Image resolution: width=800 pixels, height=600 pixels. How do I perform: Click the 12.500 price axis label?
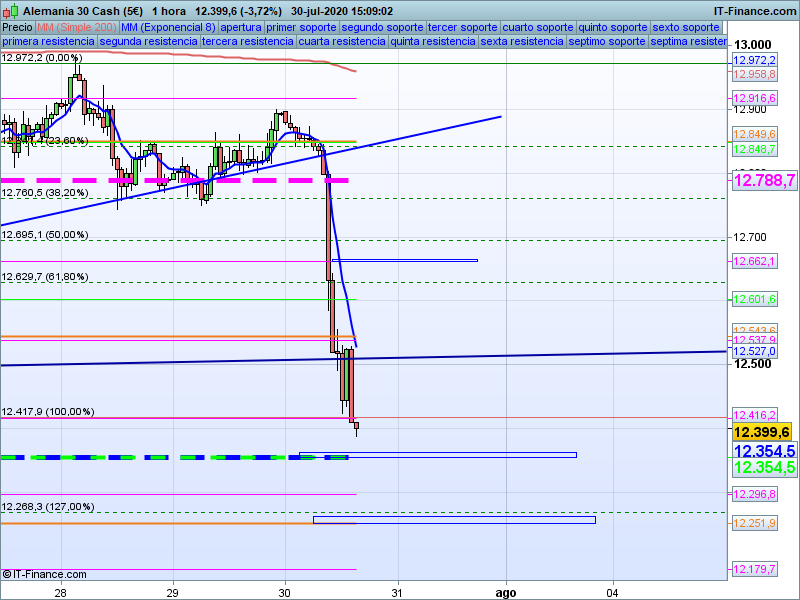coord(753,364)
